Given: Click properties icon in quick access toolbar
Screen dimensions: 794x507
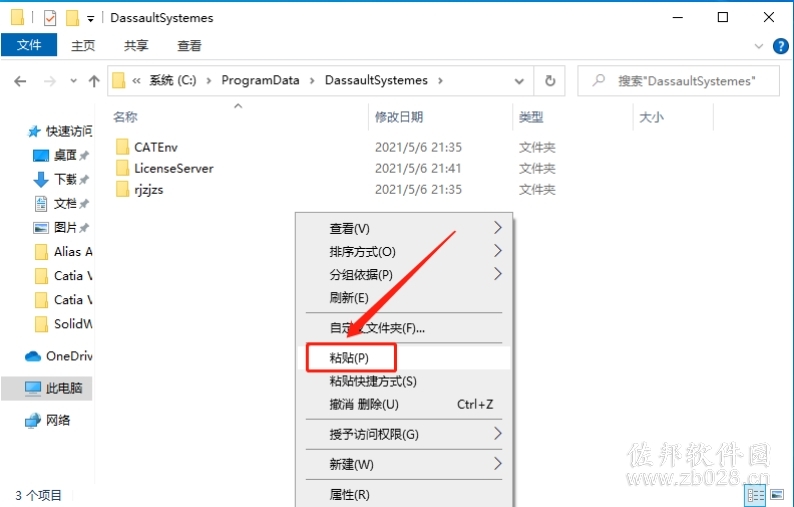Looking at the screenshot, I should (50, 18).
